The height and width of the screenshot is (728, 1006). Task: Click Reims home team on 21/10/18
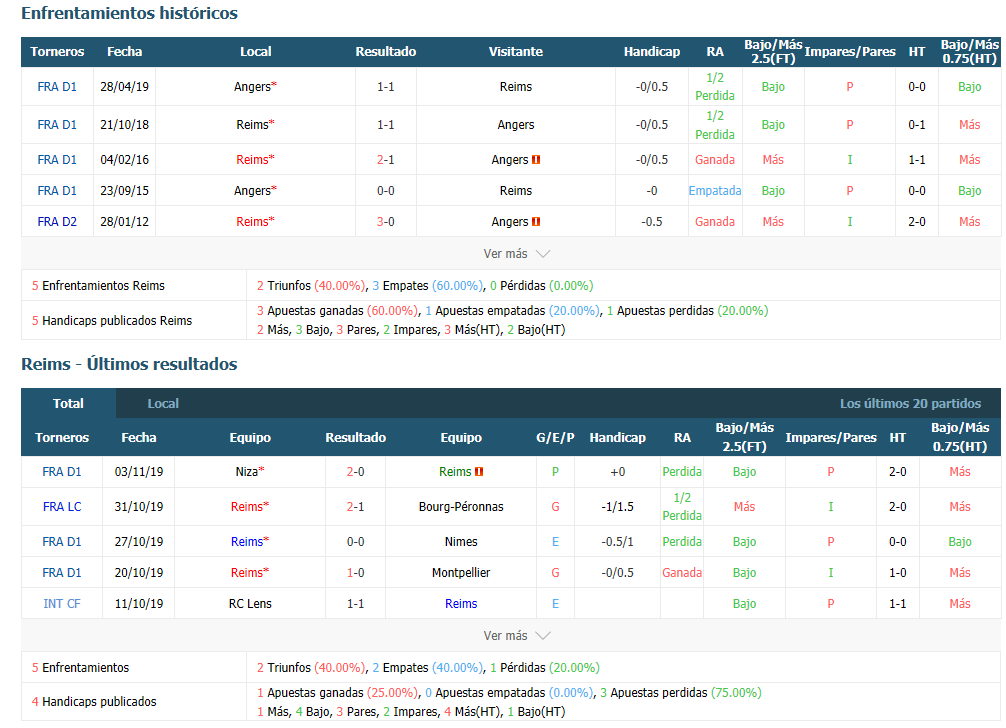pos(252,124)
